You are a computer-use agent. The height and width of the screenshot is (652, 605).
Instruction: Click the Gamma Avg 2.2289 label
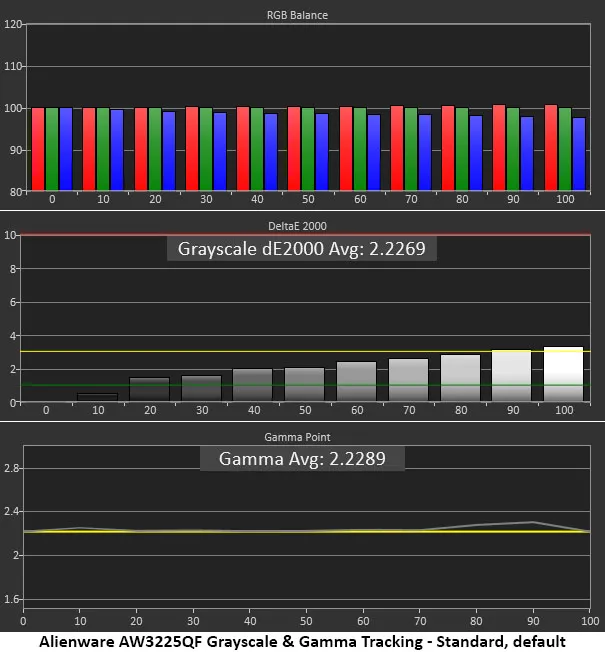click(x=302, y=458)
